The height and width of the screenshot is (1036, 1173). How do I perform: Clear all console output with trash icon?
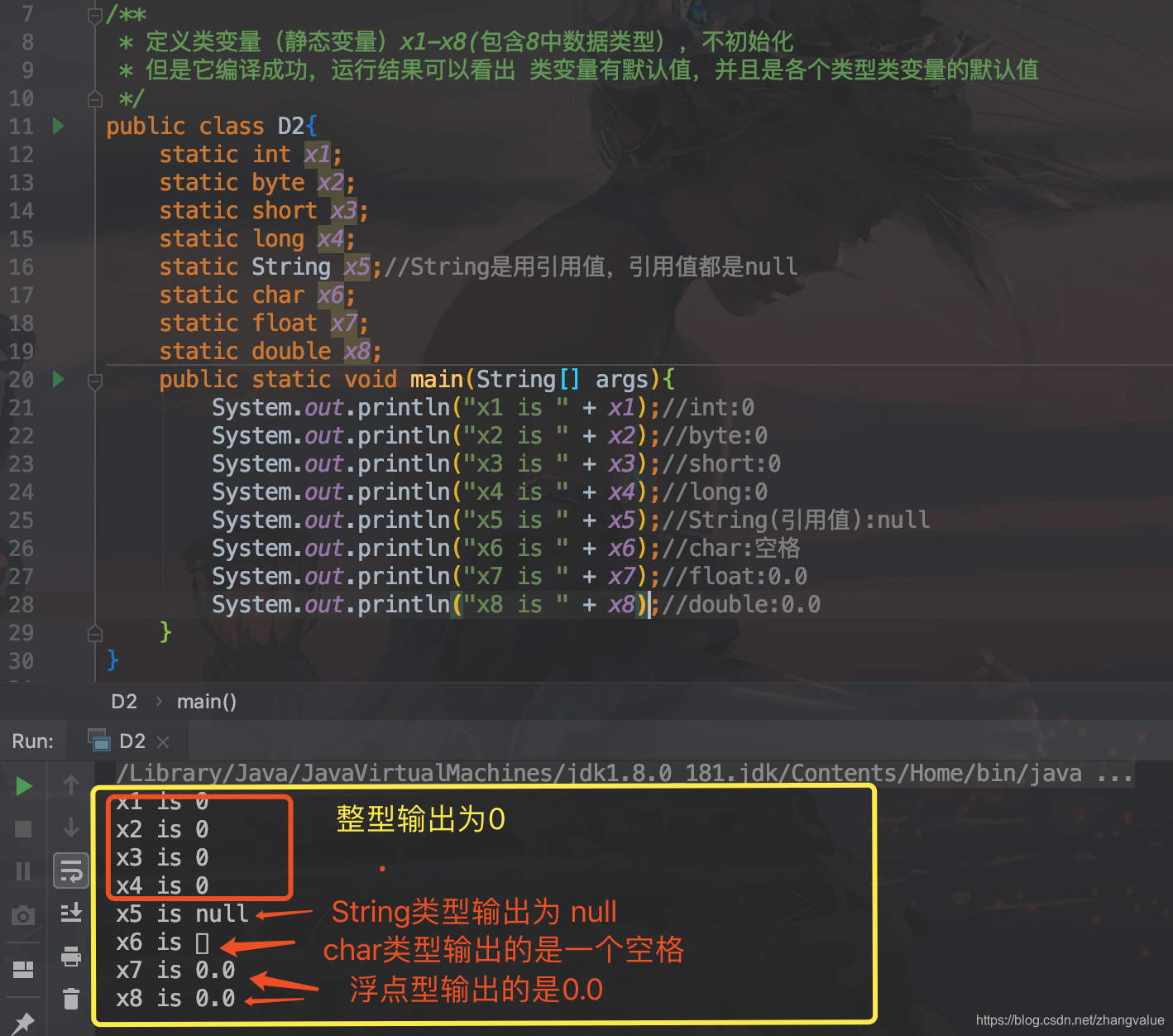tap(71, 999)
